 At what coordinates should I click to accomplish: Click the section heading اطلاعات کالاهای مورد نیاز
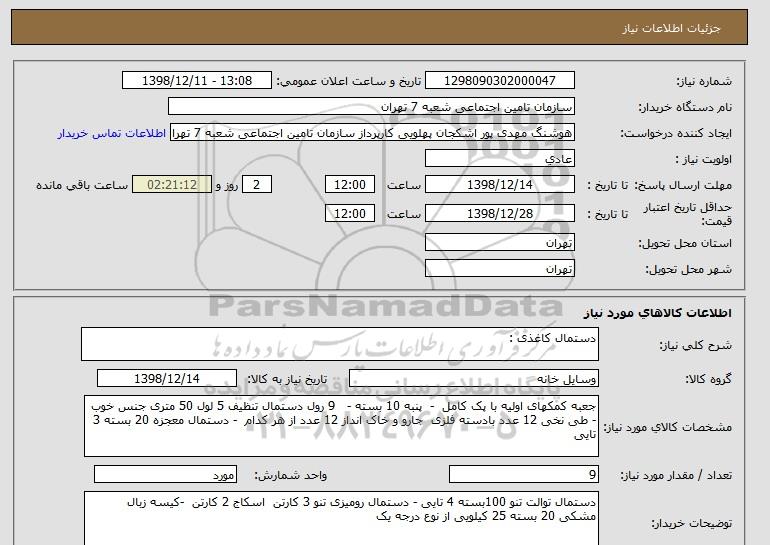(x=657, y=313)
